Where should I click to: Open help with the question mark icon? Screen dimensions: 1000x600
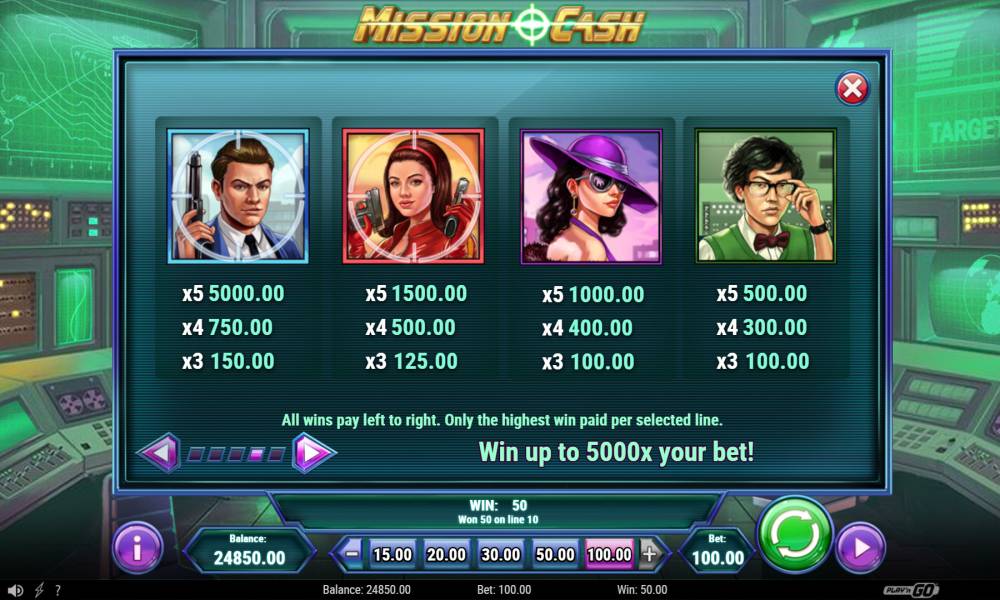click(58, 590)
